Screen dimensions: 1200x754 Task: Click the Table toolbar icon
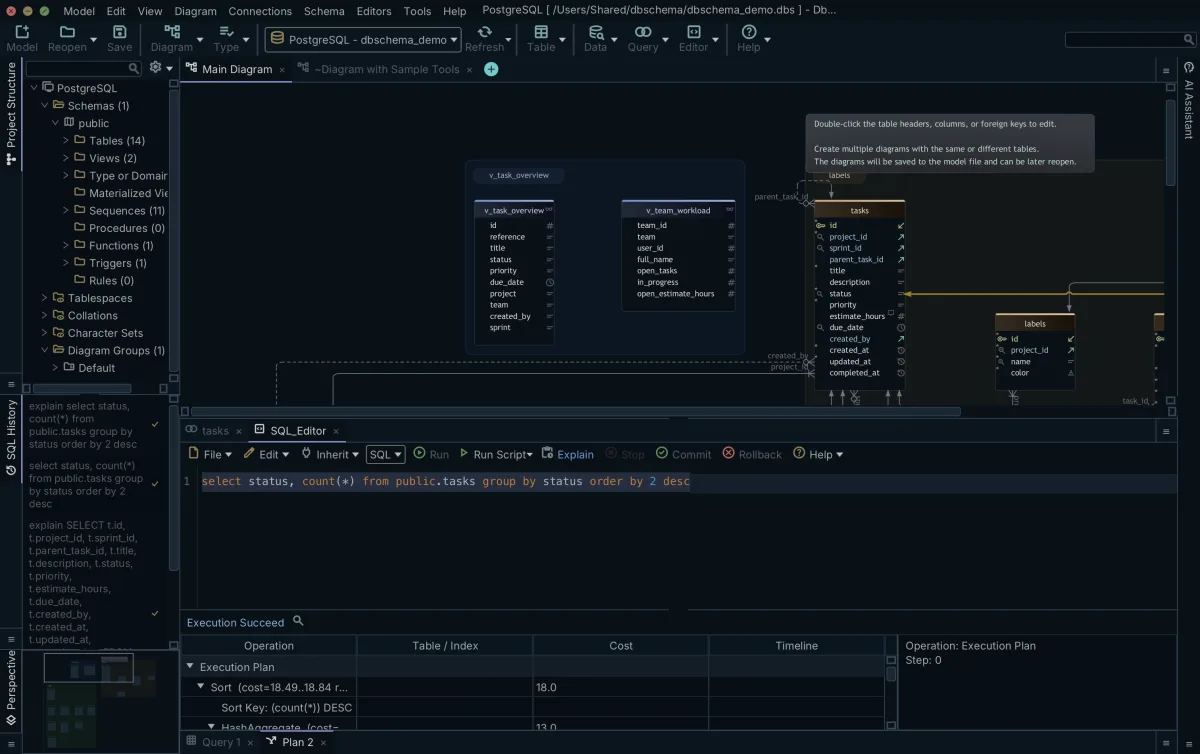[541, 33]
